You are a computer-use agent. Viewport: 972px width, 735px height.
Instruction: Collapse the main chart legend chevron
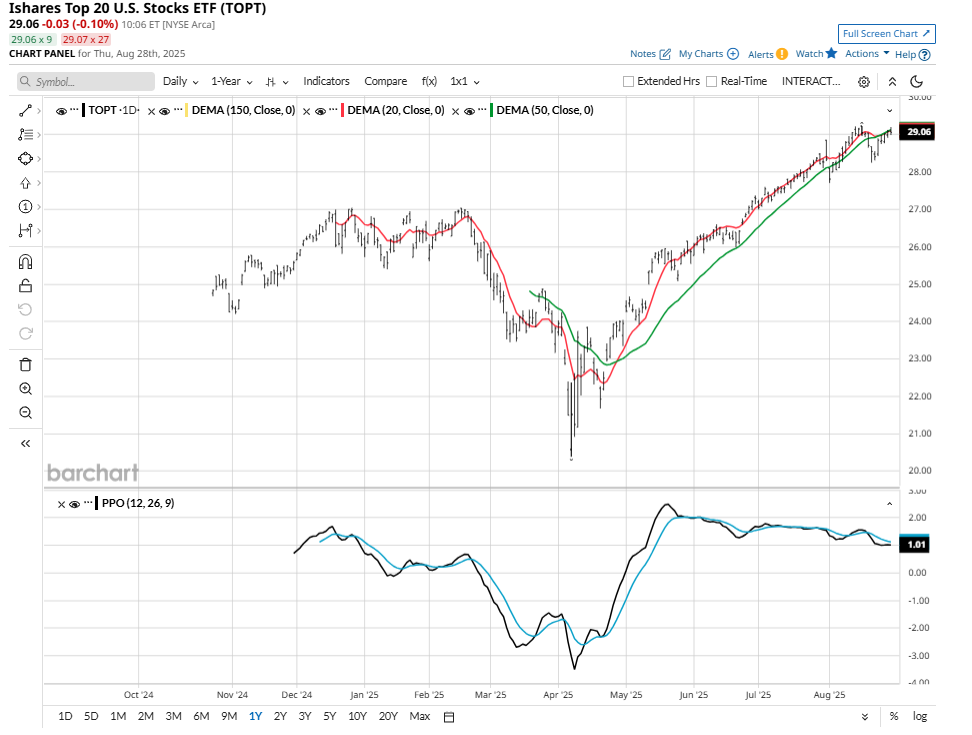pos(890,110)
